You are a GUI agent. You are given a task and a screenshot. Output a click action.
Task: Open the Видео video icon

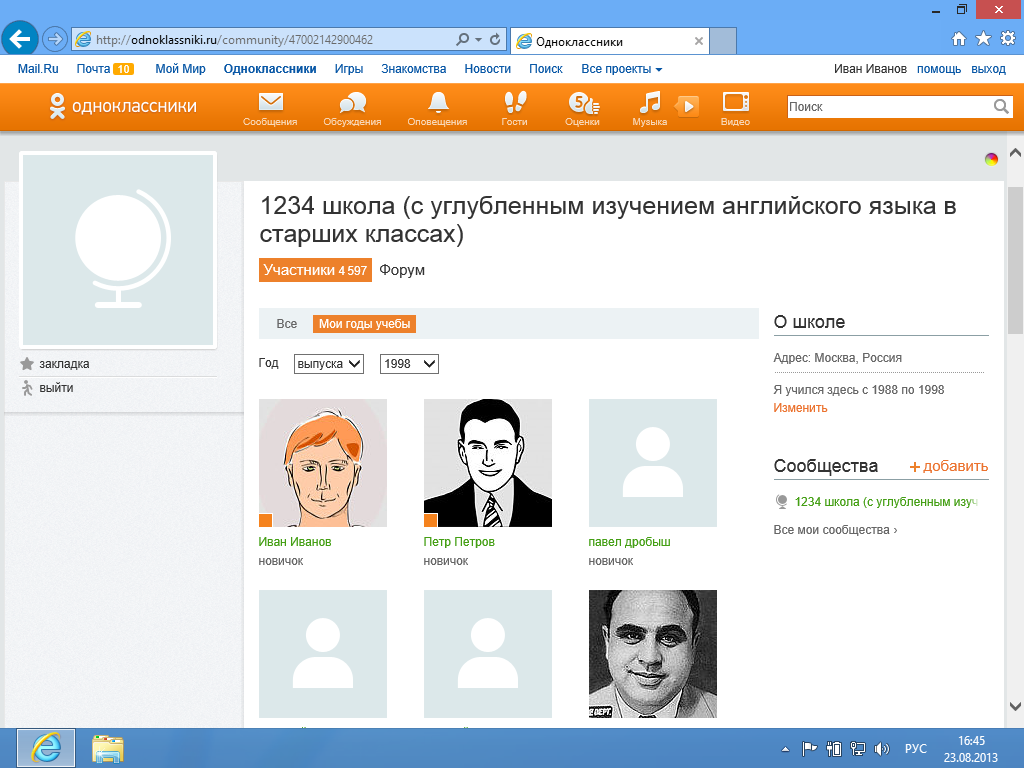click(735, 108)
